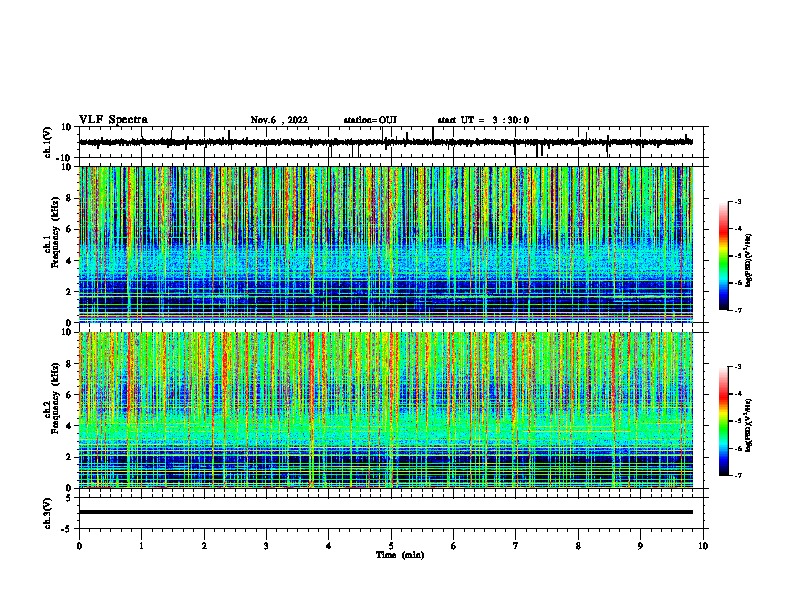This screenshot has width=792, height=612.
Task: Click the time axis tick label "9"
Action: [640, 546]
